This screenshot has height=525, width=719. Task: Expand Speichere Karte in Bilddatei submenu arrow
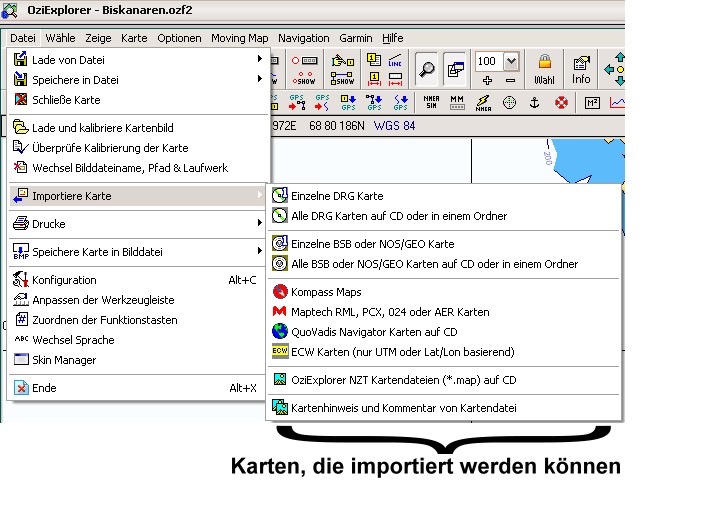(260, 251)
